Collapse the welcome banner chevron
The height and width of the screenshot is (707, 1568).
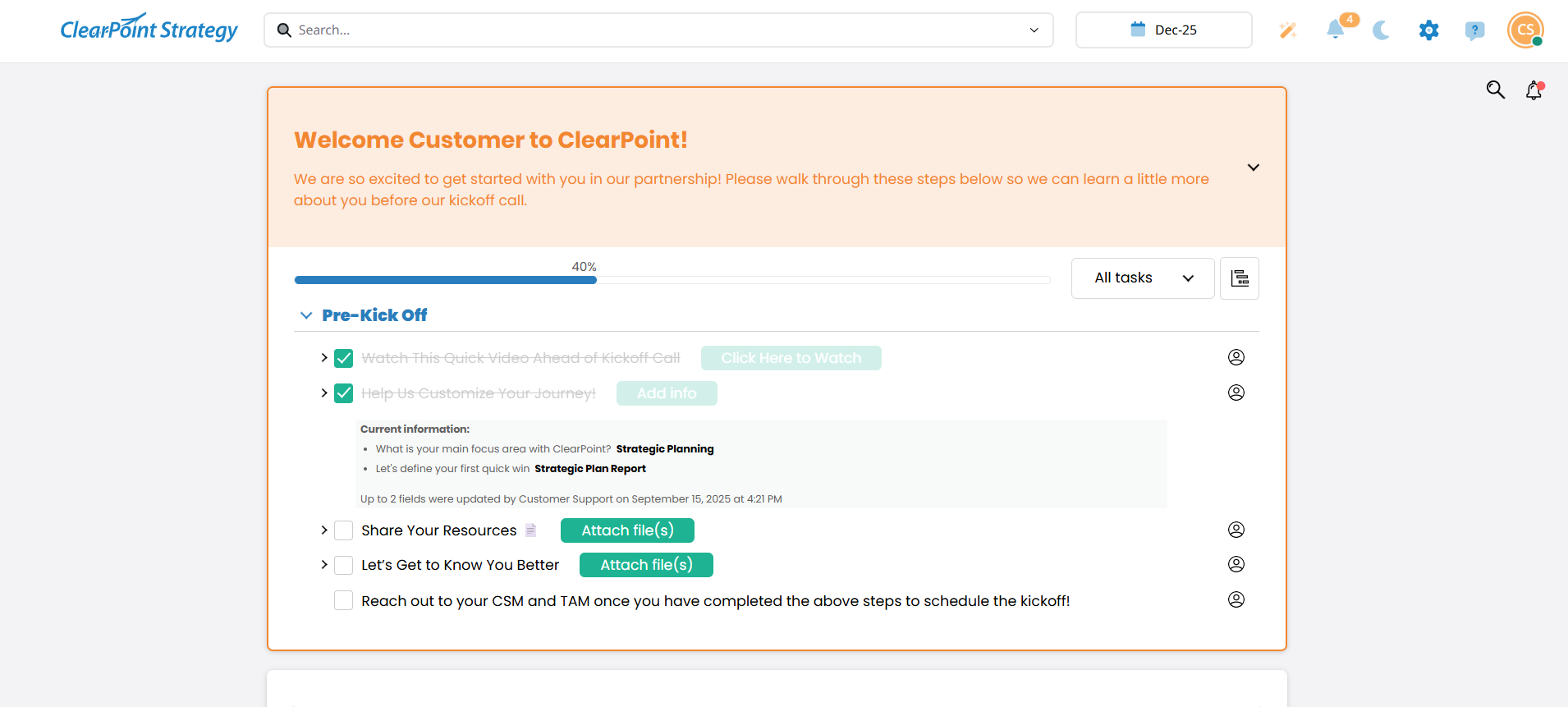(1254, 168)
